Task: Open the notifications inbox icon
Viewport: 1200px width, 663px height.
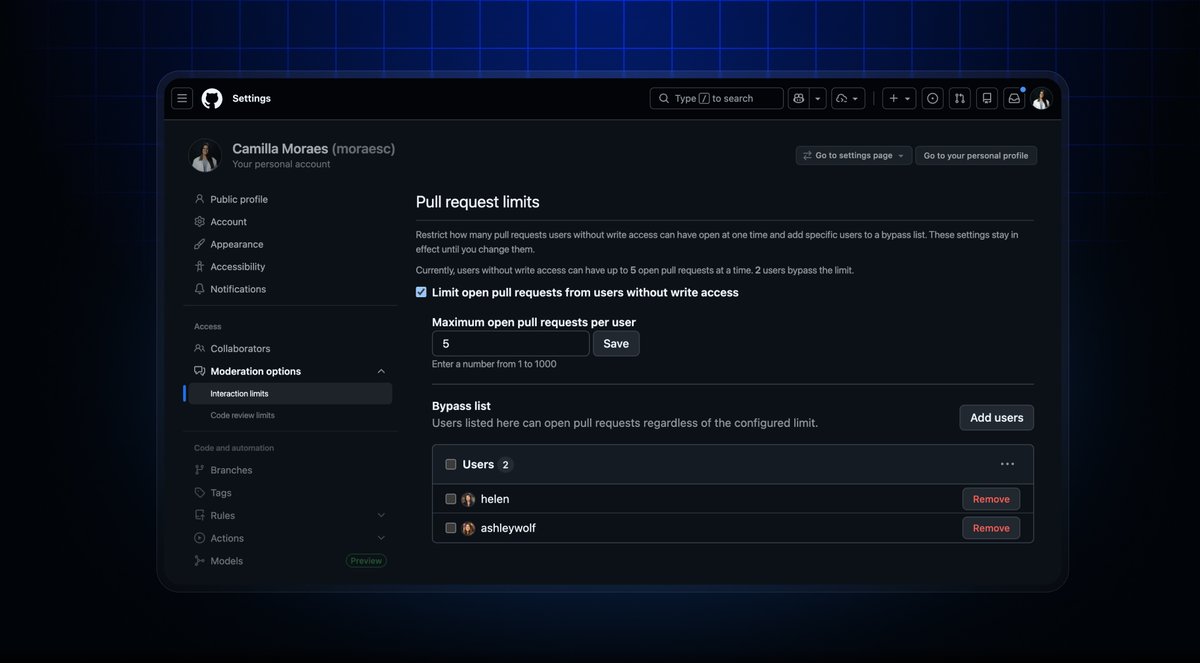Action: coord(1014,98)
